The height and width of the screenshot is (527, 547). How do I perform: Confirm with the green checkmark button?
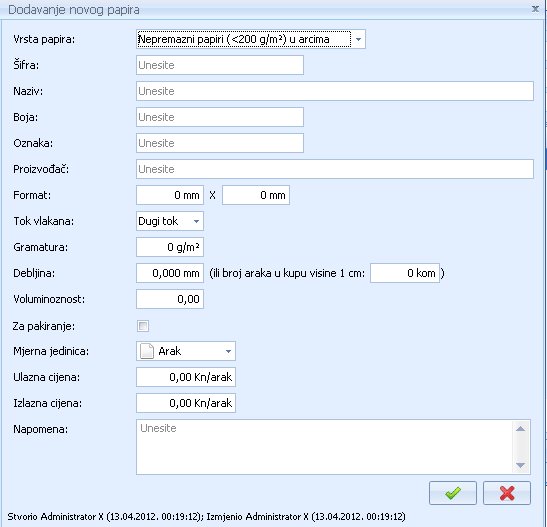(x=452, y=493)
